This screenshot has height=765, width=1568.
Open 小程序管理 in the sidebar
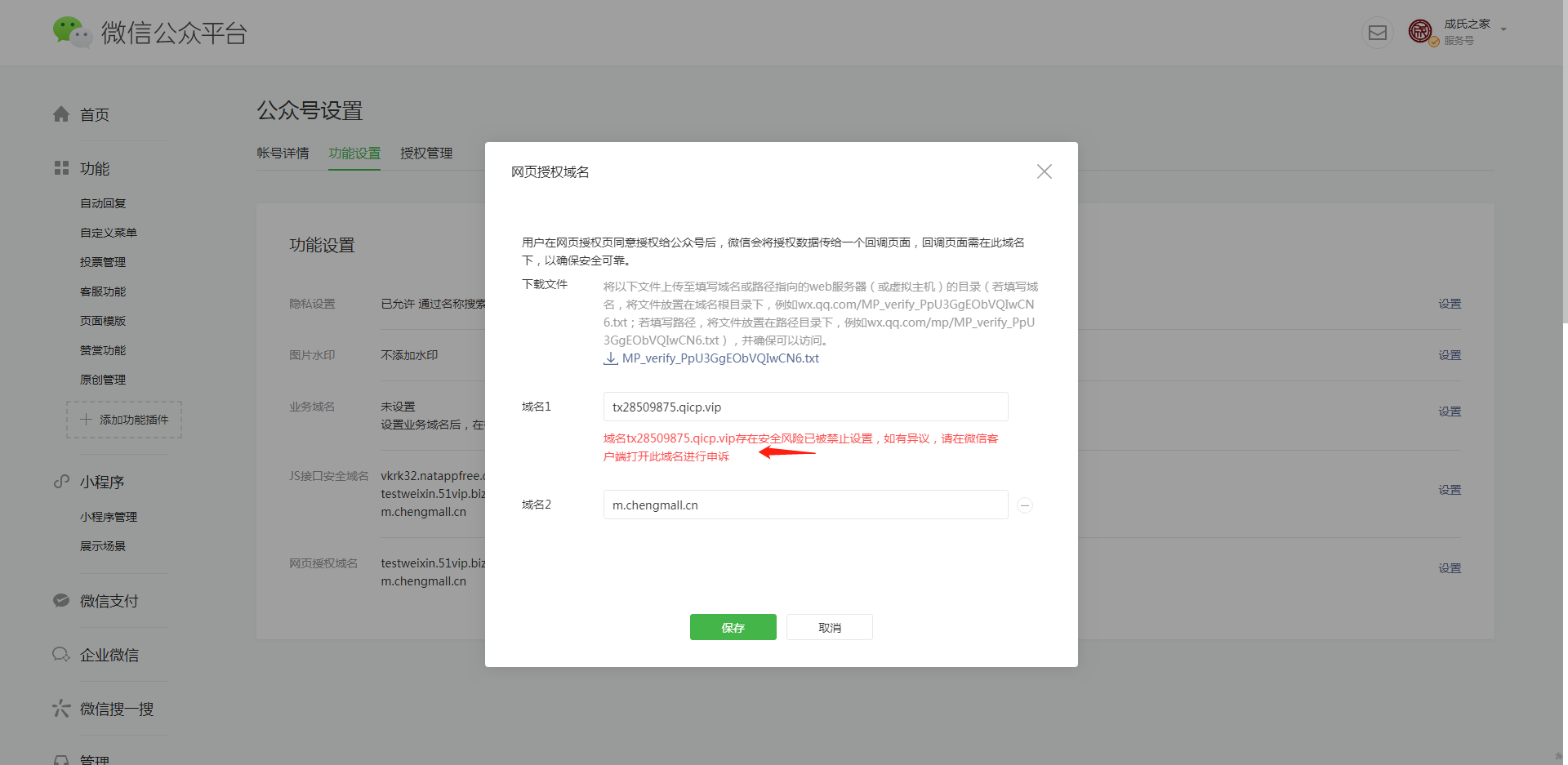tap(109, 517)
